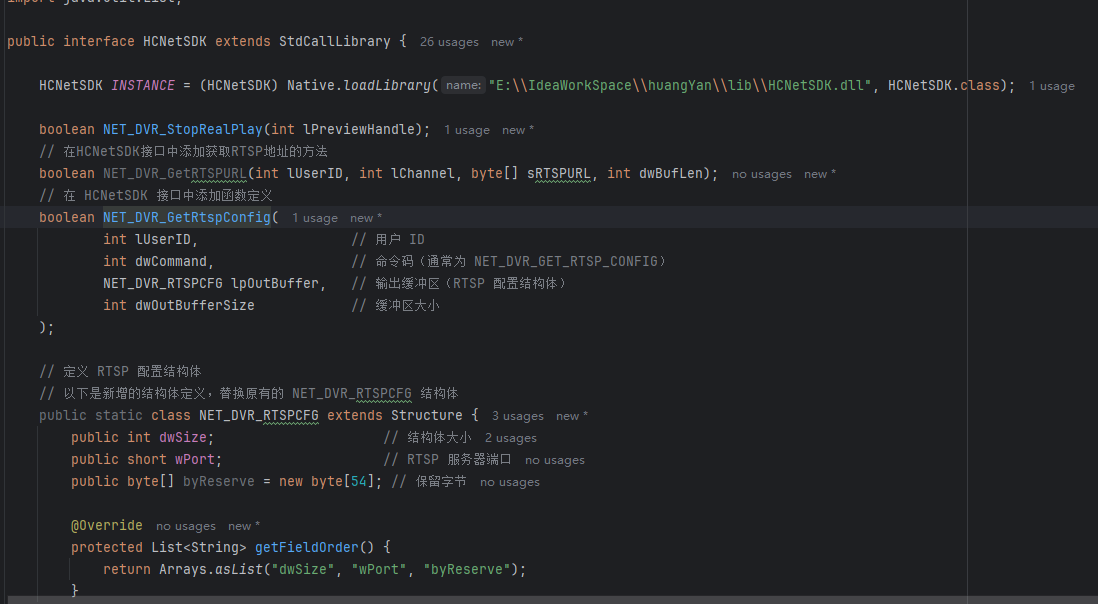
Task: Click the lpOutBuffer parameter
Action: point(274,283)
